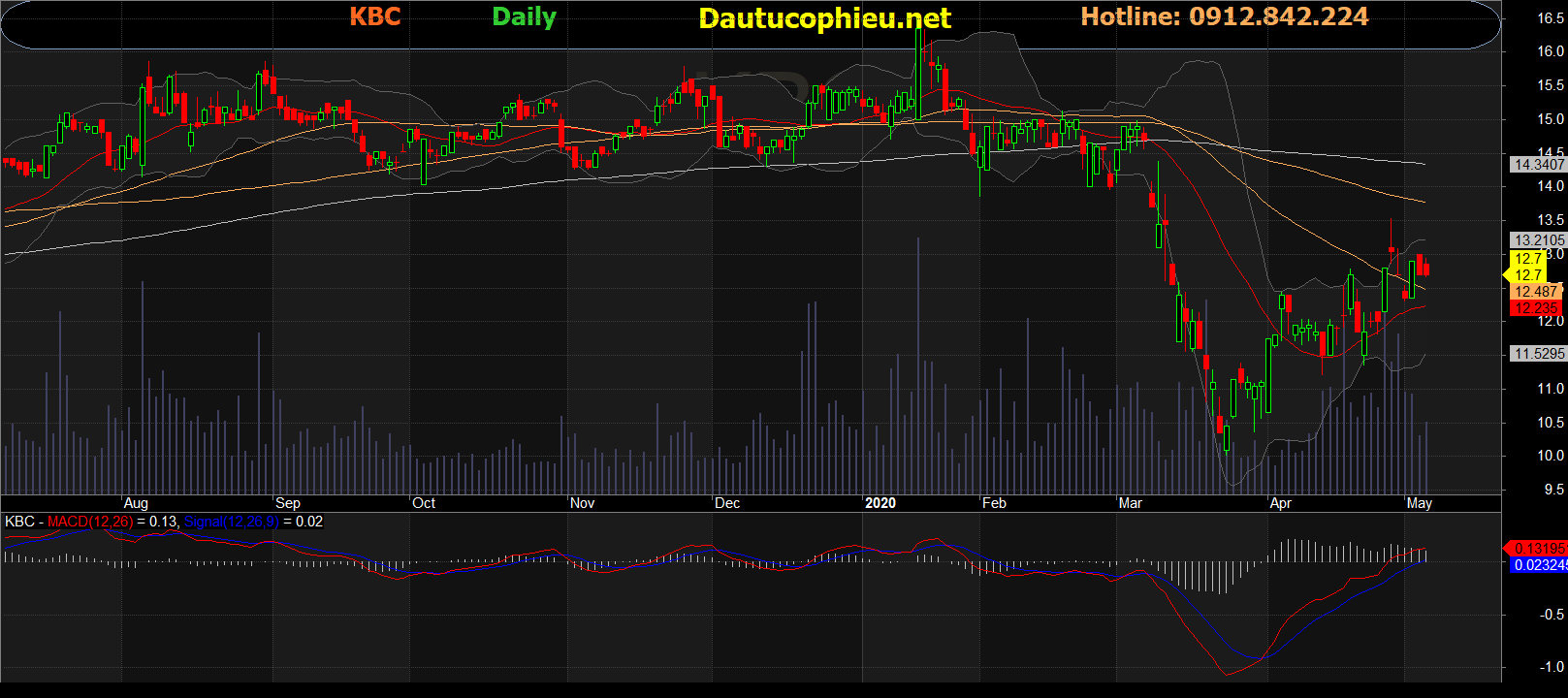
Task: Select the Nov month on time axis
Action: 582,503
